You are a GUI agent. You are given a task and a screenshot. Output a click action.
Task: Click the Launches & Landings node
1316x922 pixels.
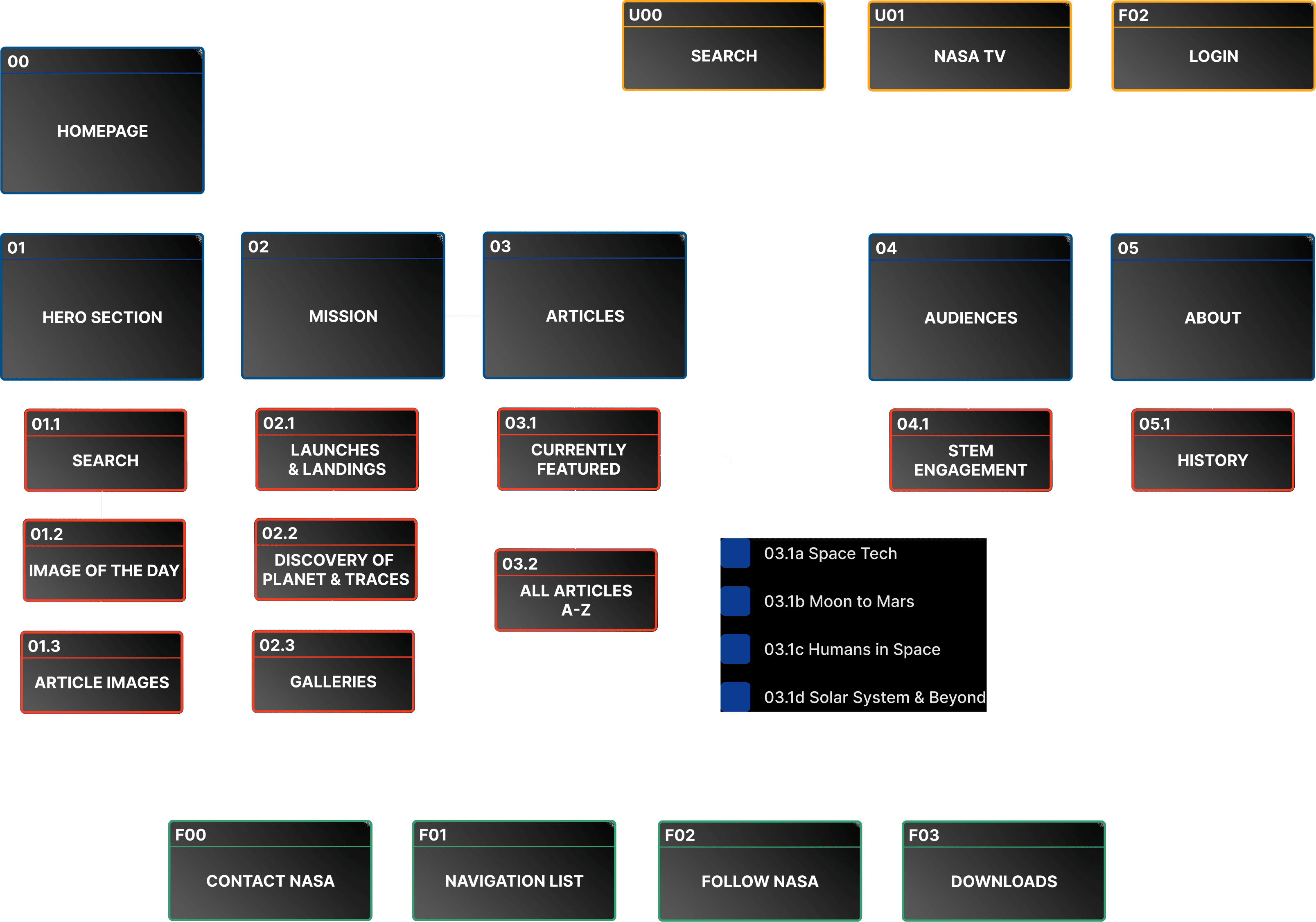336,459
